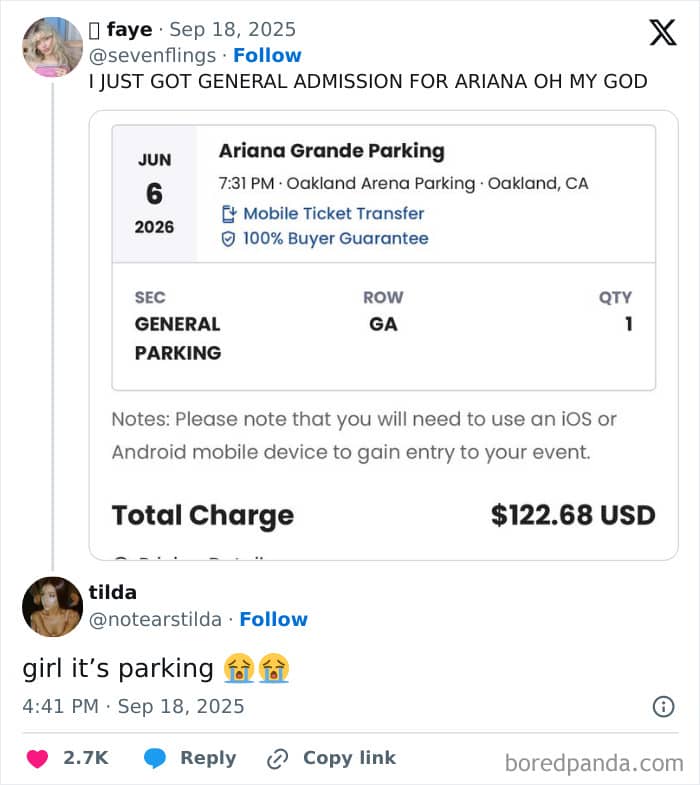
Task: Open tilda's profile avatar
Action: click(52, 606)
